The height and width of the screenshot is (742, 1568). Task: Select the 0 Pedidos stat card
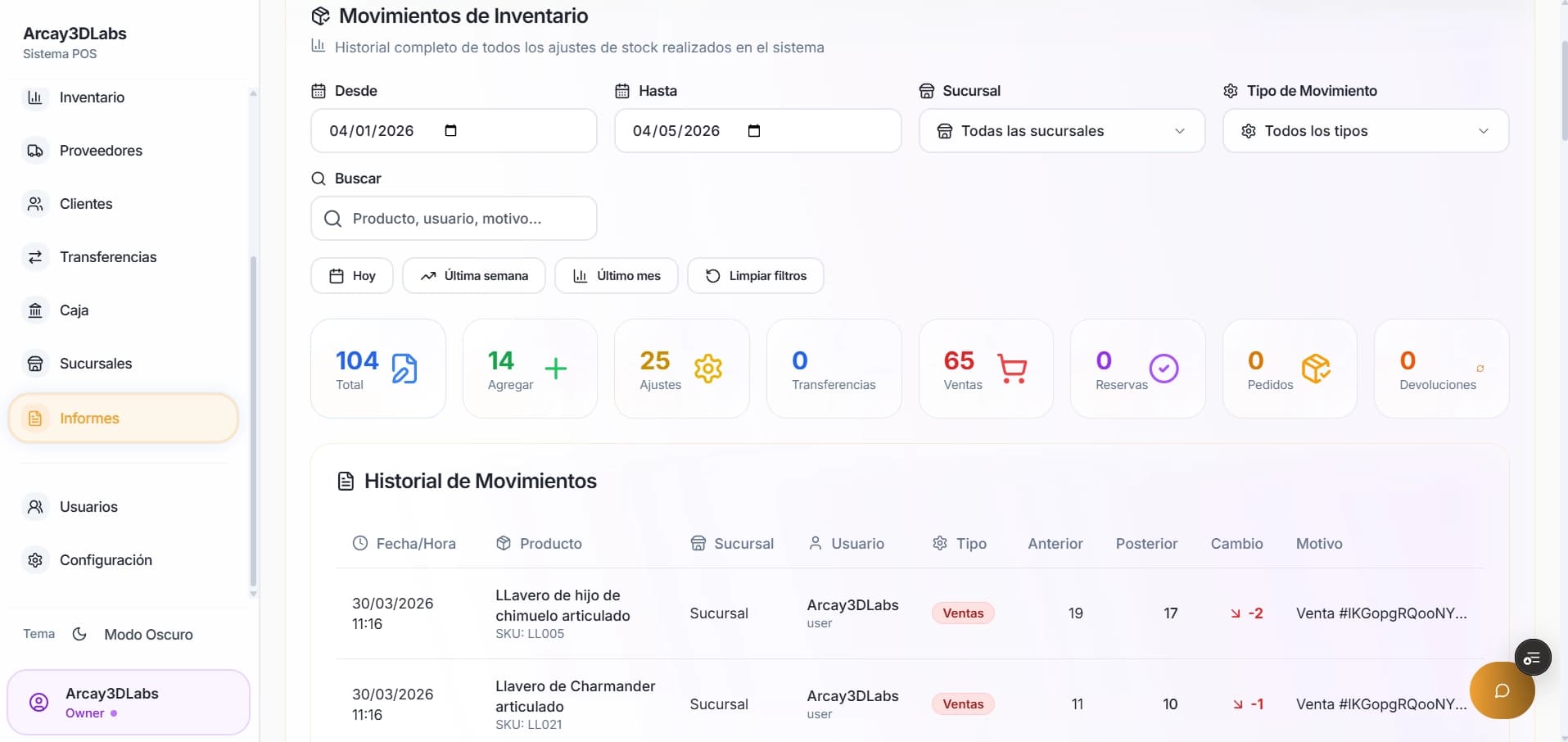coord(1290,369)
